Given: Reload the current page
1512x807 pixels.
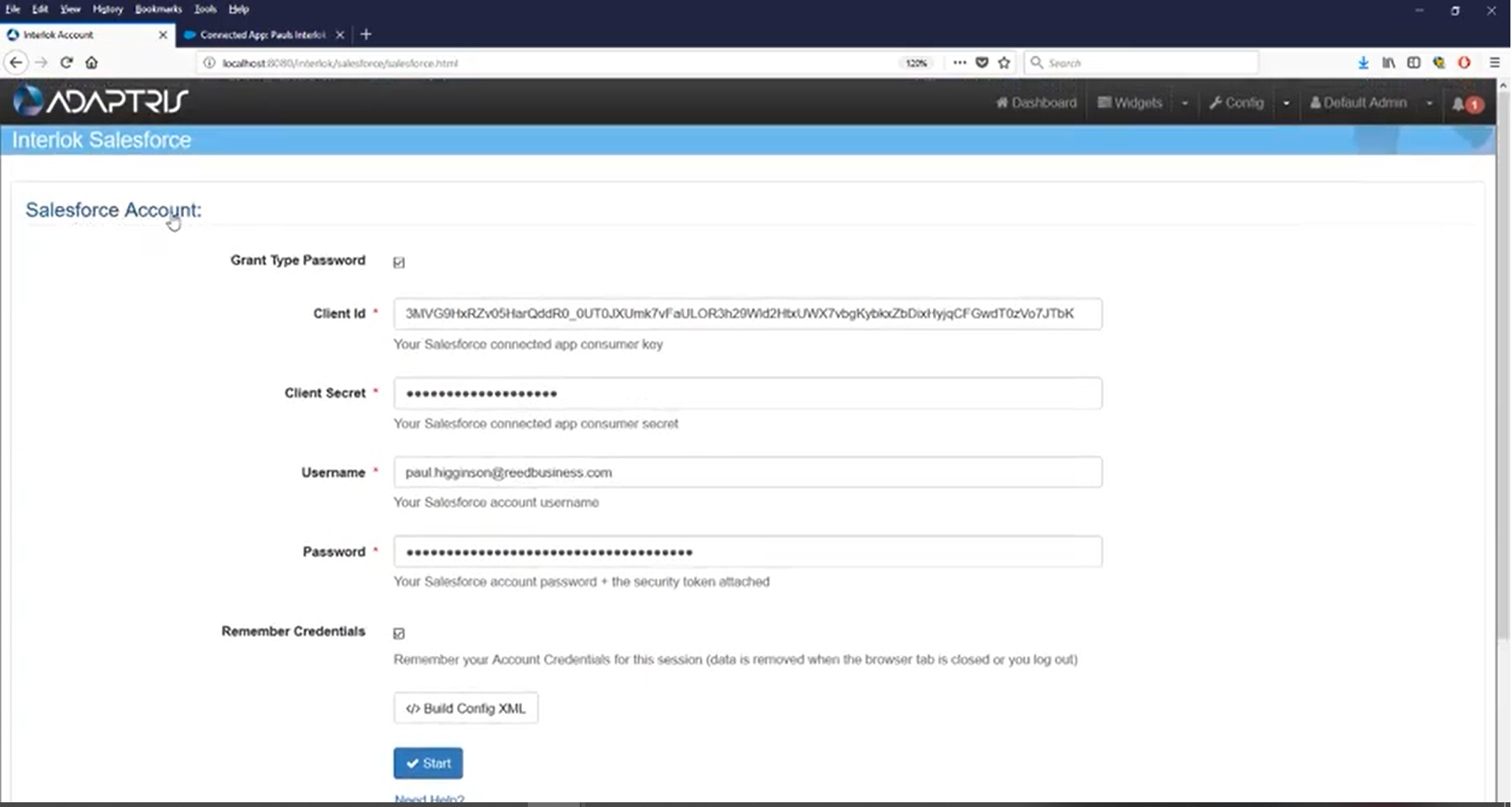Looking at the screenshot, I should [x=67, y=63].
